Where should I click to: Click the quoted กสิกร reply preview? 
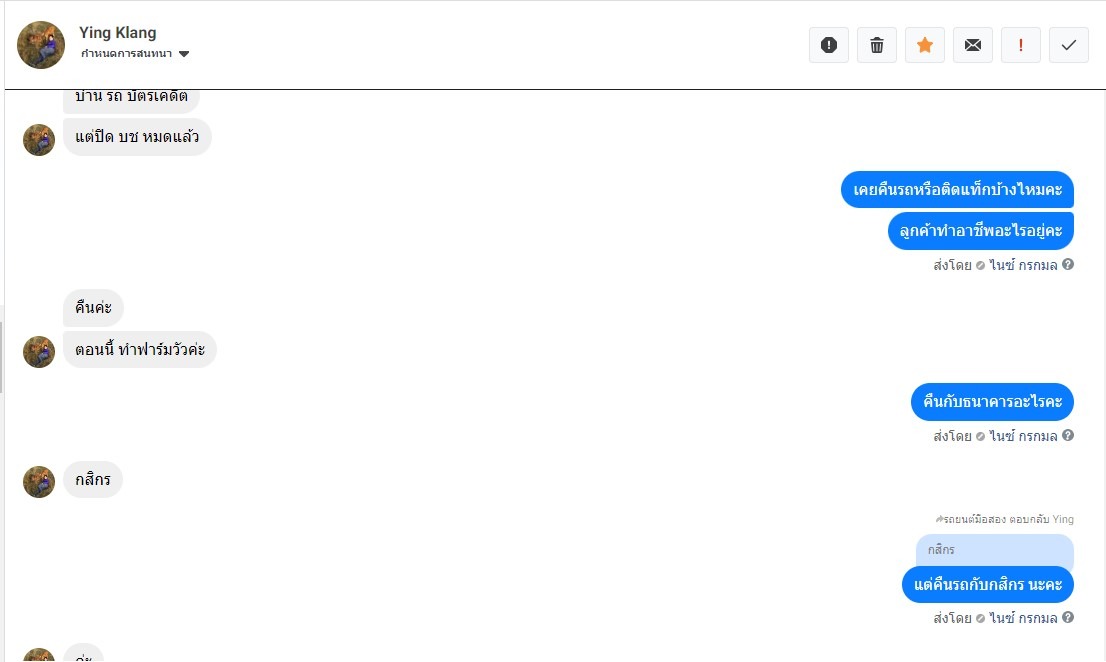point(994,551)
